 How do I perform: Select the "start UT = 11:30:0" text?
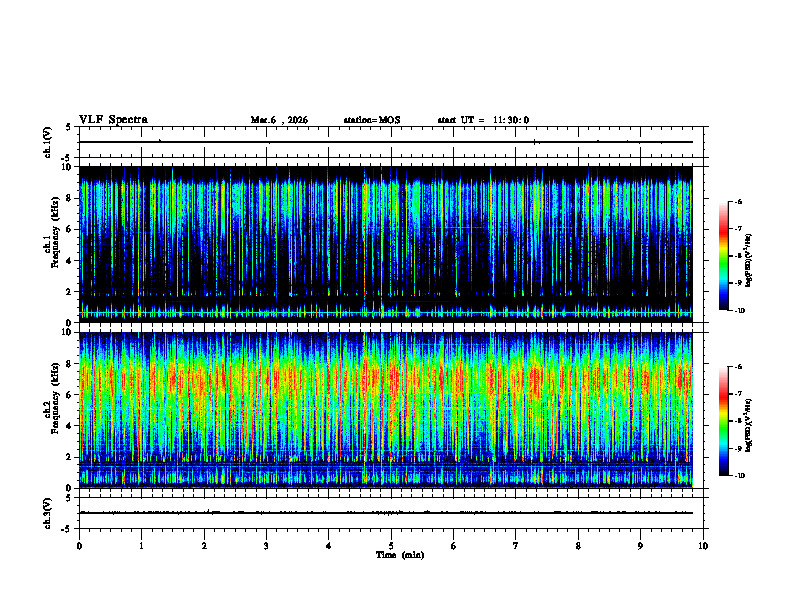[483, 120]
